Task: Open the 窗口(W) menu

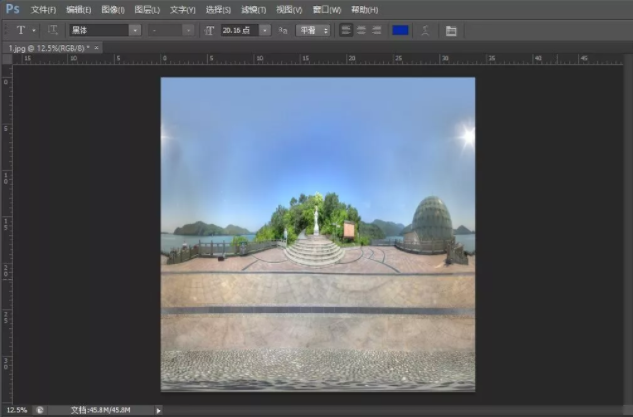Action: [x=327, y=10]
